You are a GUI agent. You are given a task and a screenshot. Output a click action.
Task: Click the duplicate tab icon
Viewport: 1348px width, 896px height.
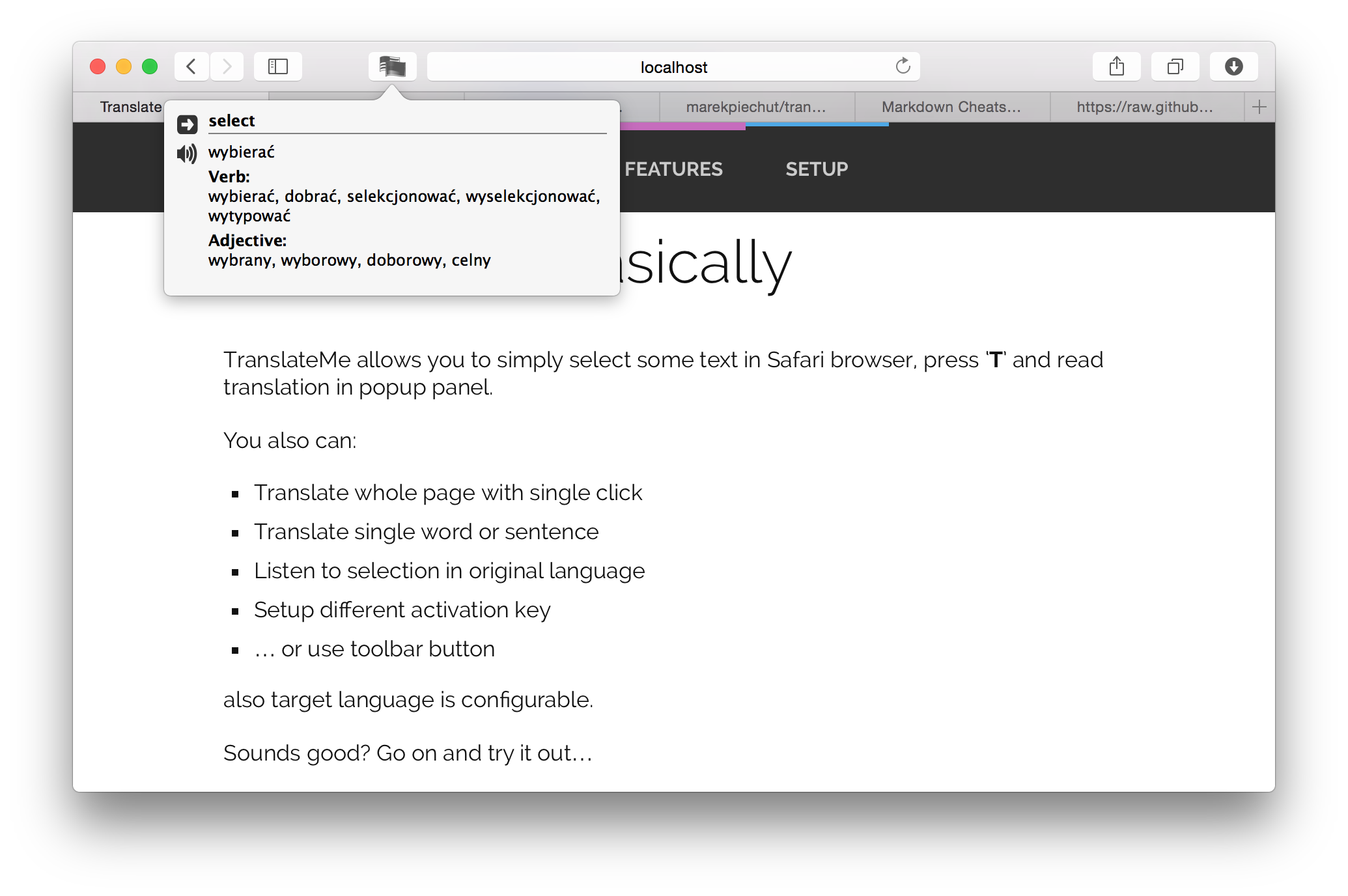[x=1175, y=68]
